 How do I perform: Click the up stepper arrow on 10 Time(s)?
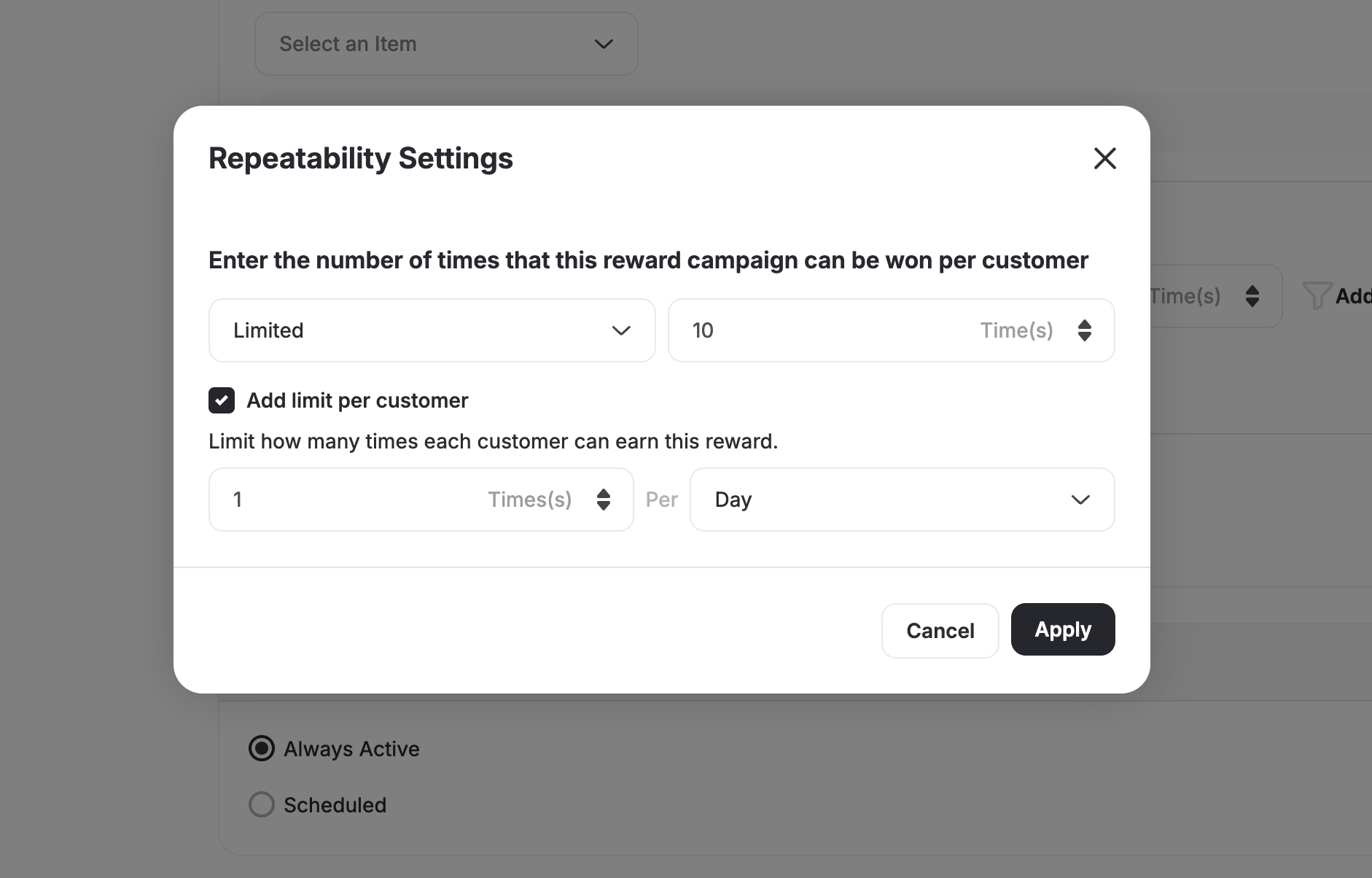[x=1085, y=324]
